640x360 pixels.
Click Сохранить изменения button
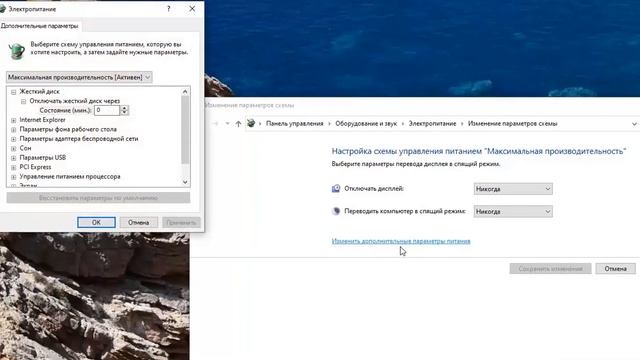(x=550, y=269)
